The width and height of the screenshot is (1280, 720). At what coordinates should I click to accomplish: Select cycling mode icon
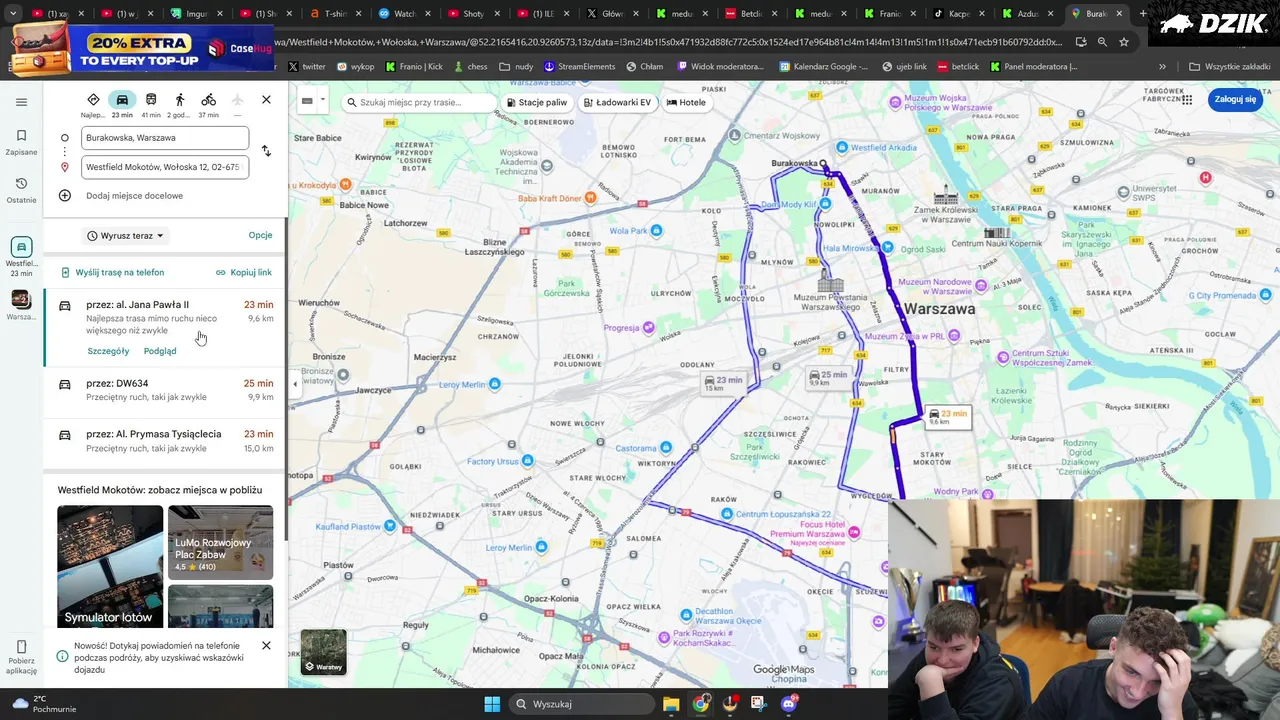[208, 100]
